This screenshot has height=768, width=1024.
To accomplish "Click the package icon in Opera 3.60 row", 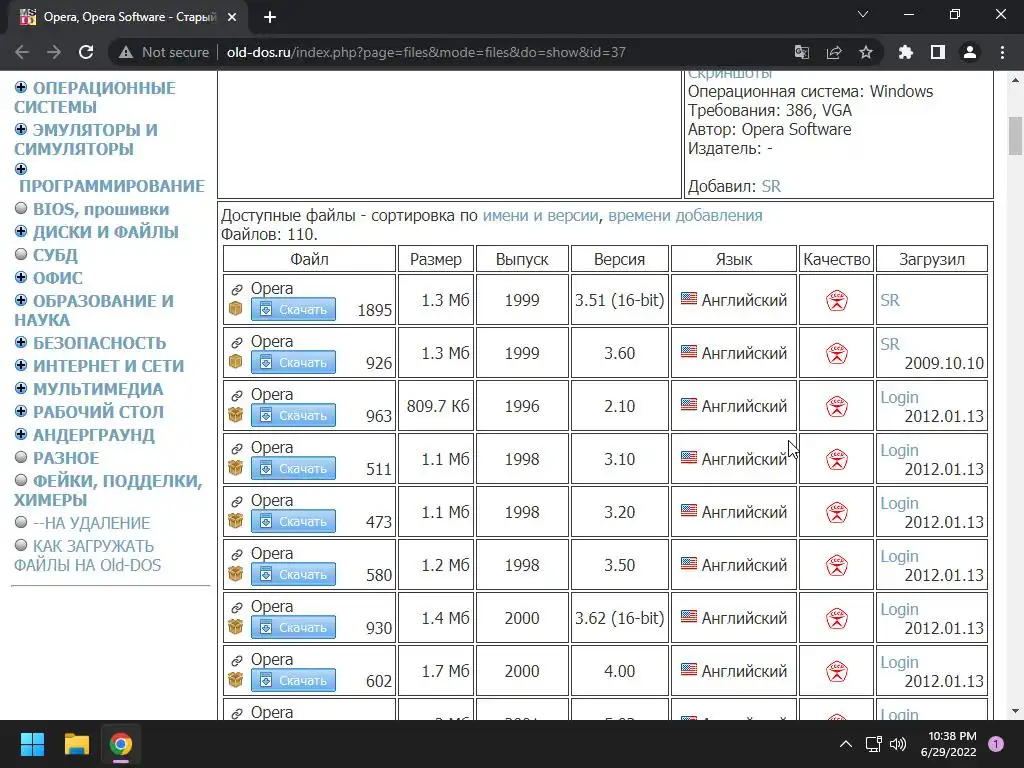I will click(x=236, y=361).
